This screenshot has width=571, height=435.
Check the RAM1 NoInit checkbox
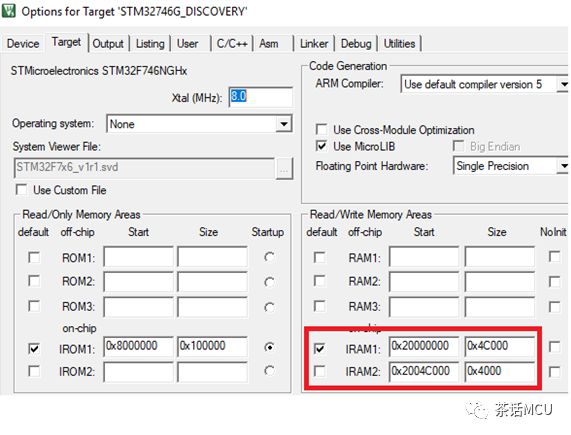point(554,257)
